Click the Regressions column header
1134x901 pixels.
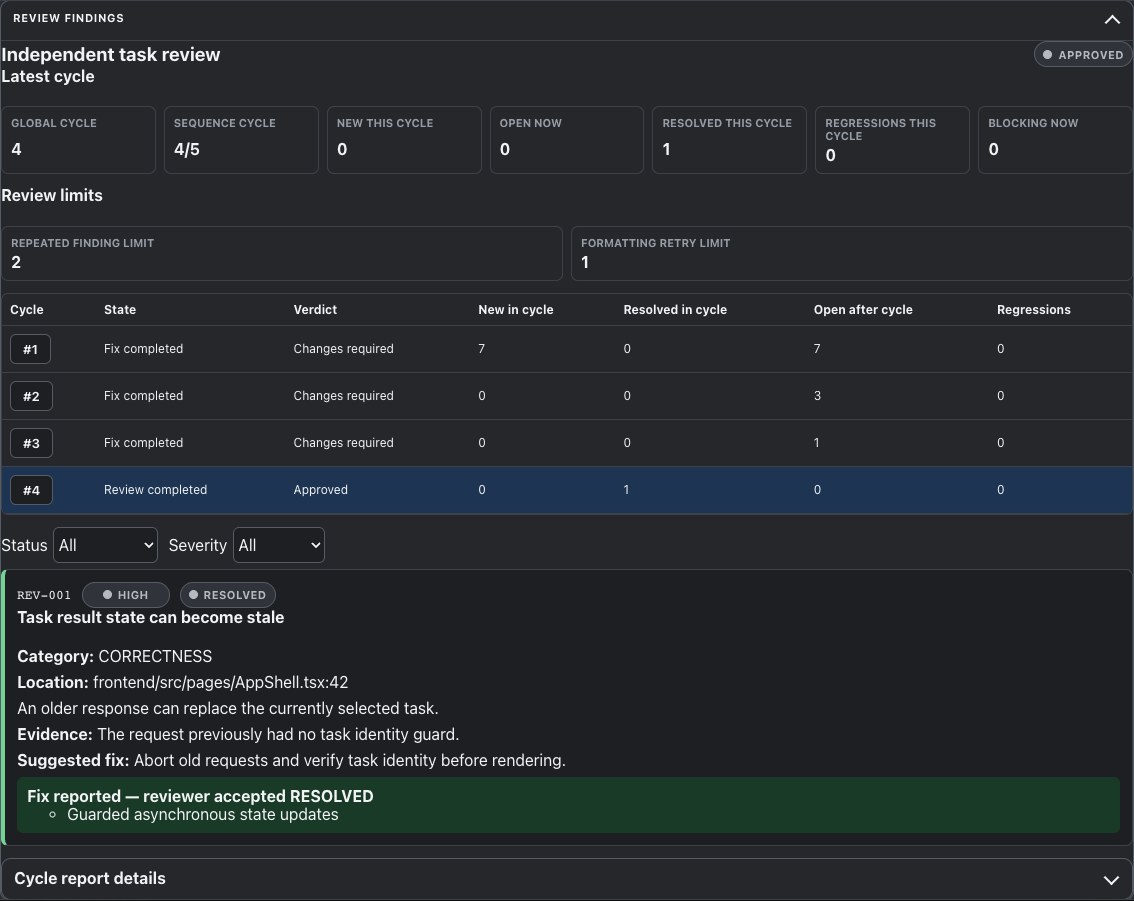tap(1033, 309)
